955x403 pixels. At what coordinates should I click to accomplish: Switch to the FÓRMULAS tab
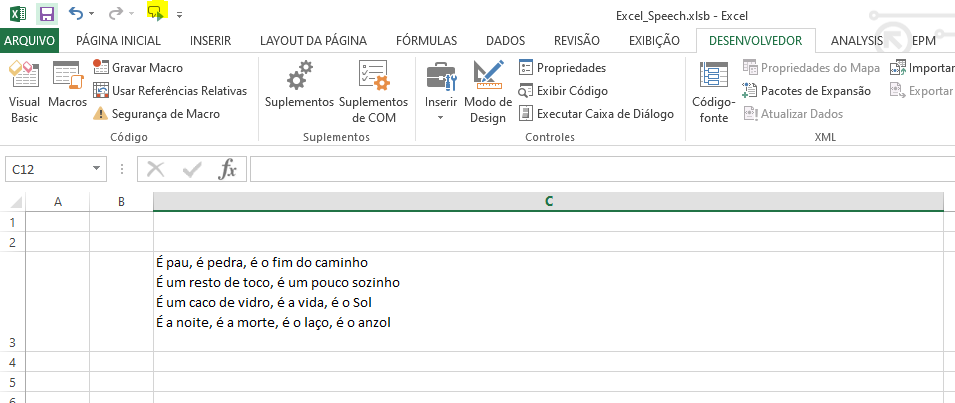click(x=426, y=41)
